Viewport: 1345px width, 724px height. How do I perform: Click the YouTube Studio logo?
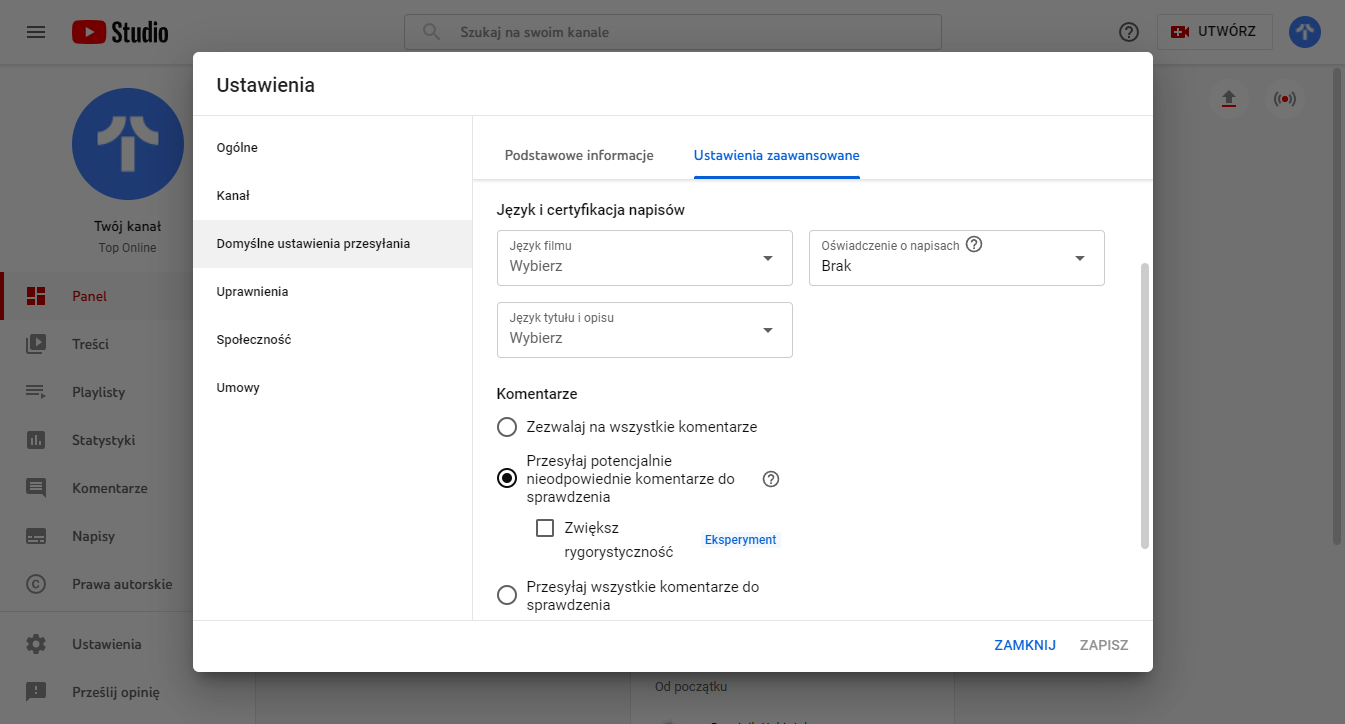(x=120, y=32)
